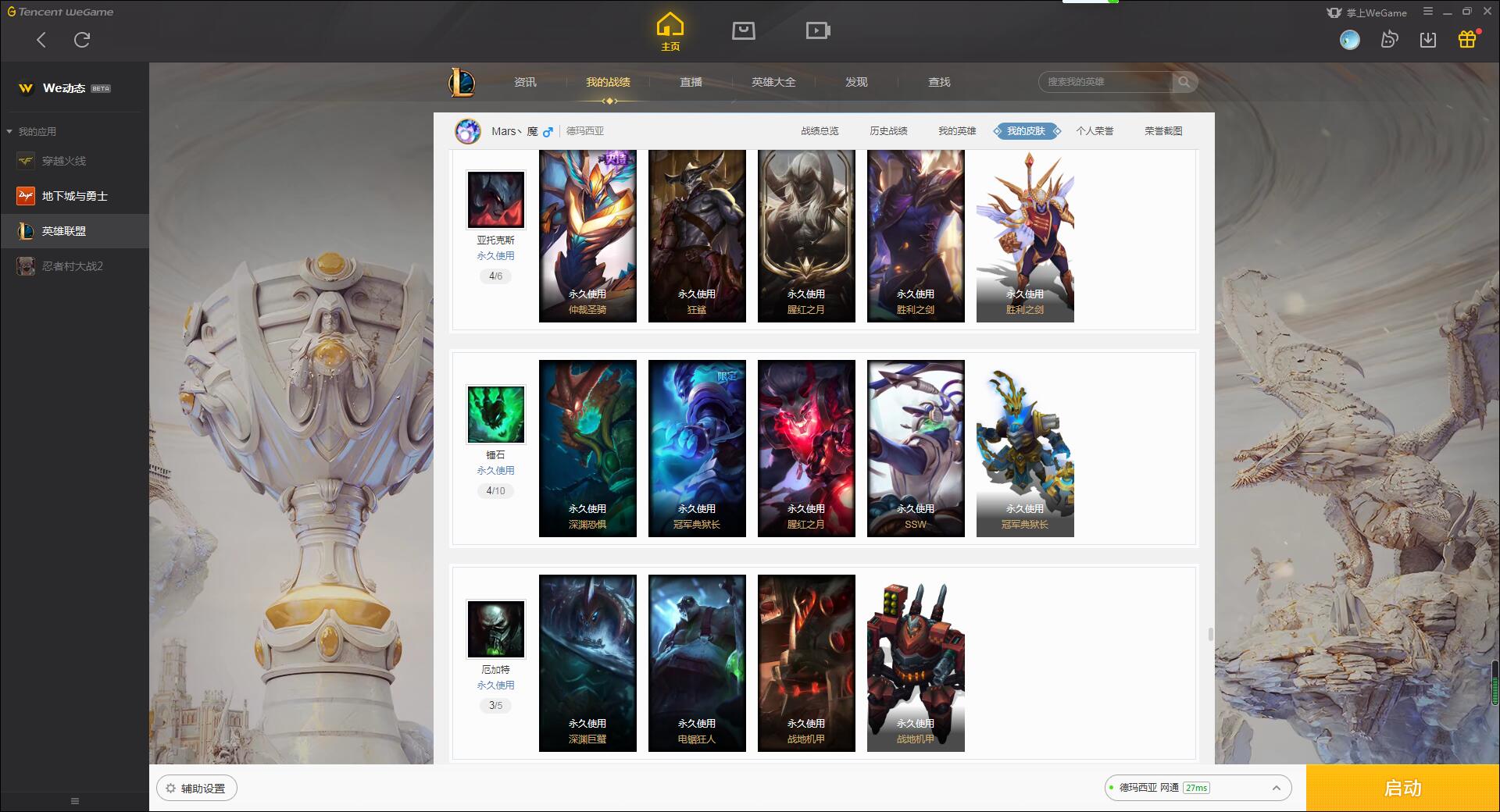Viewport: 1500px width, 812px height.
Task: Click the League of Legends logo
Action: pos(462,82)
